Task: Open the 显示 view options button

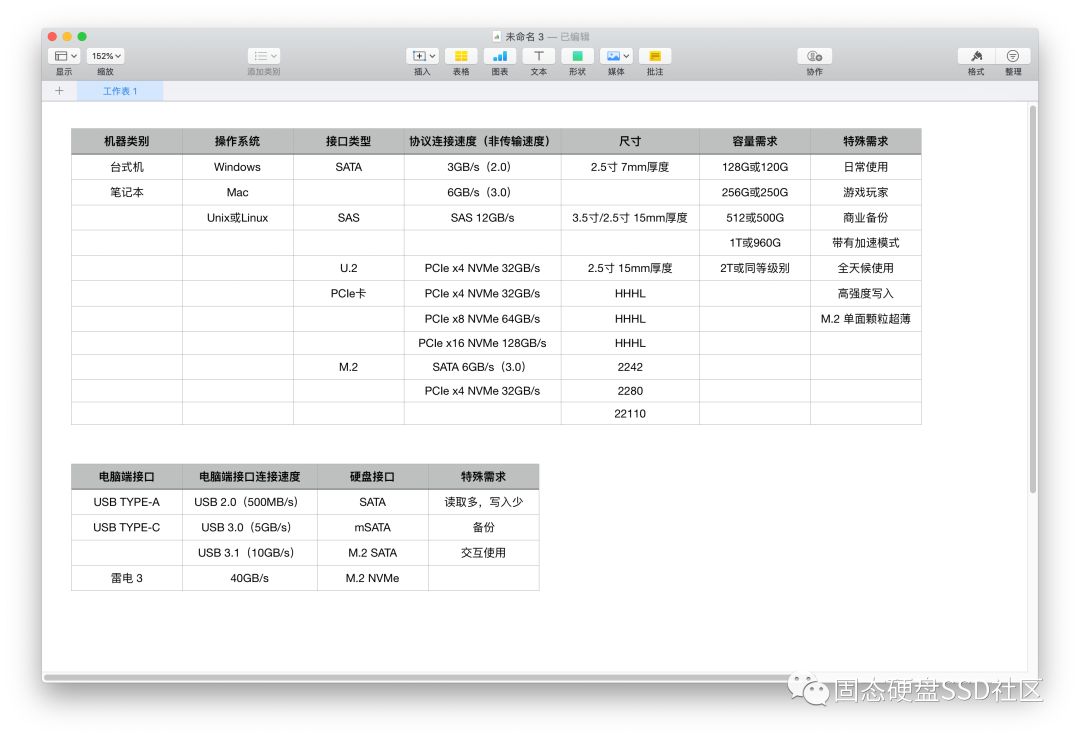Action: point(64,56)
